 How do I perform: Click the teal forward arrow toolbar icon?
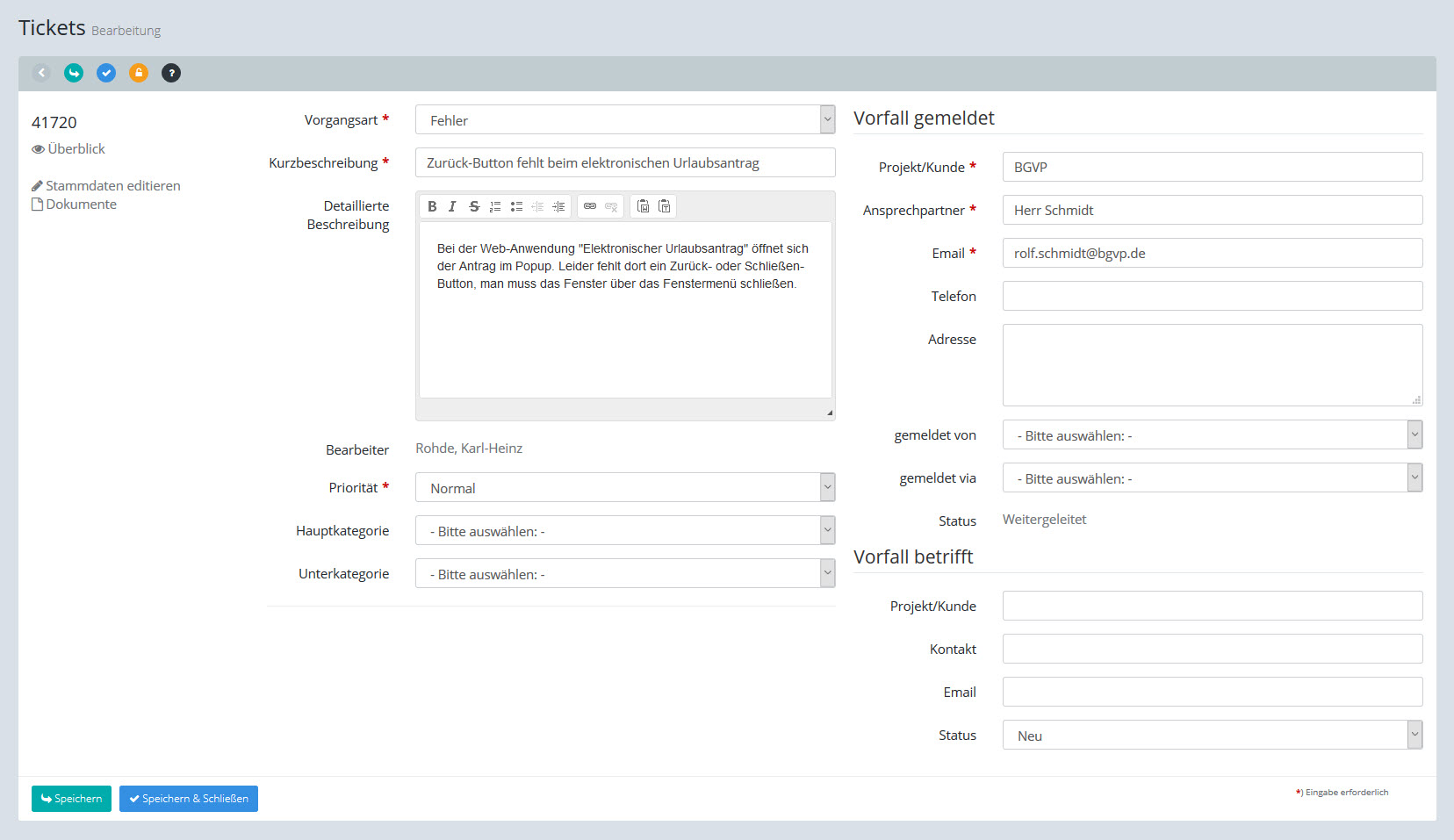(74, 73)
